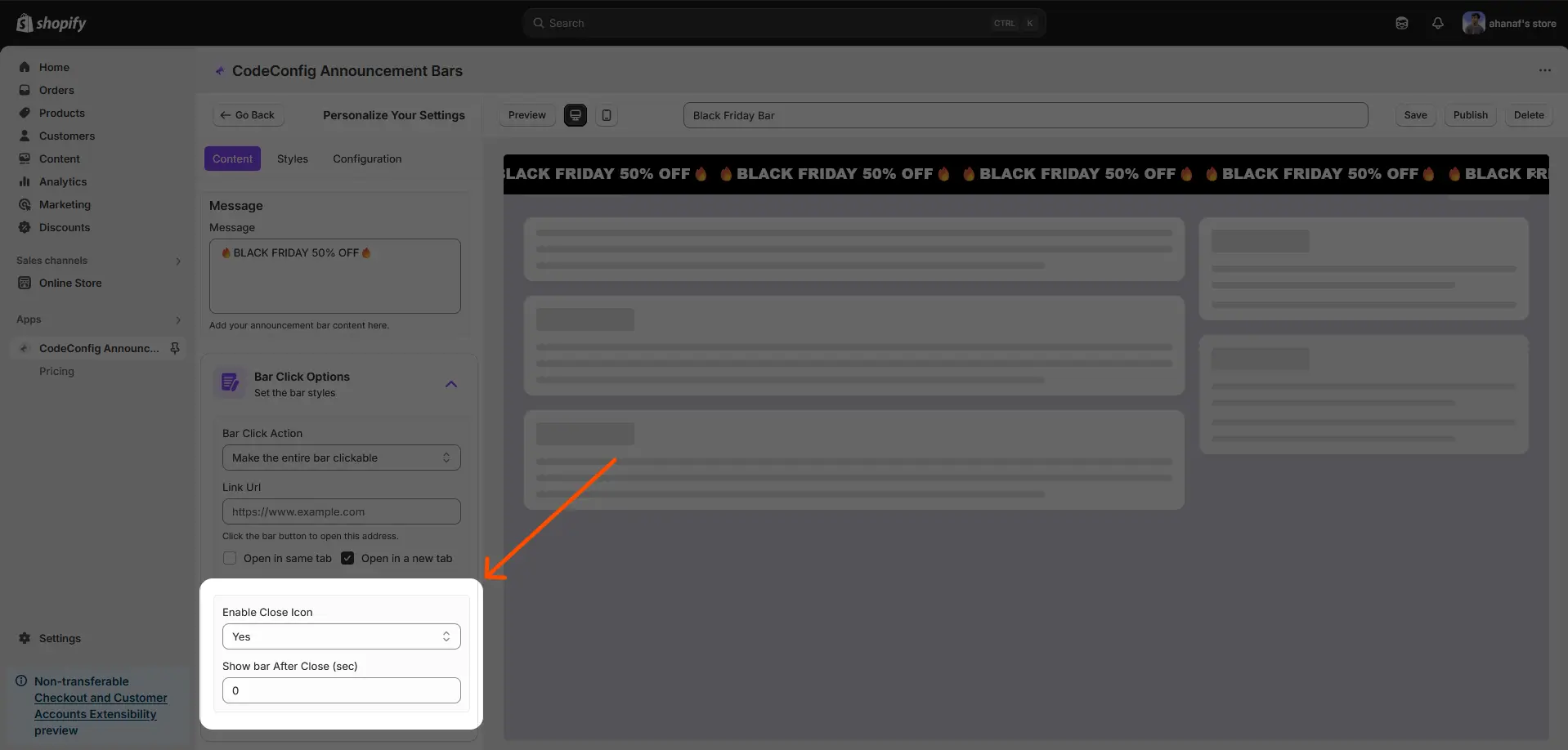Open Analytics in the sidebar

coord(63,181)
